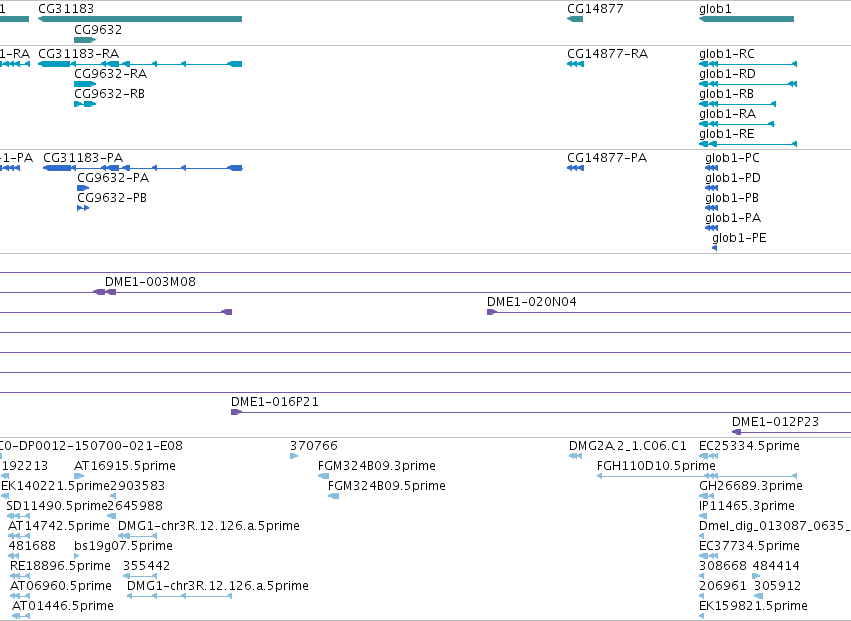Select transcript CG9632-RA glyph
851x621 pixels.
[x=85, y=84]
